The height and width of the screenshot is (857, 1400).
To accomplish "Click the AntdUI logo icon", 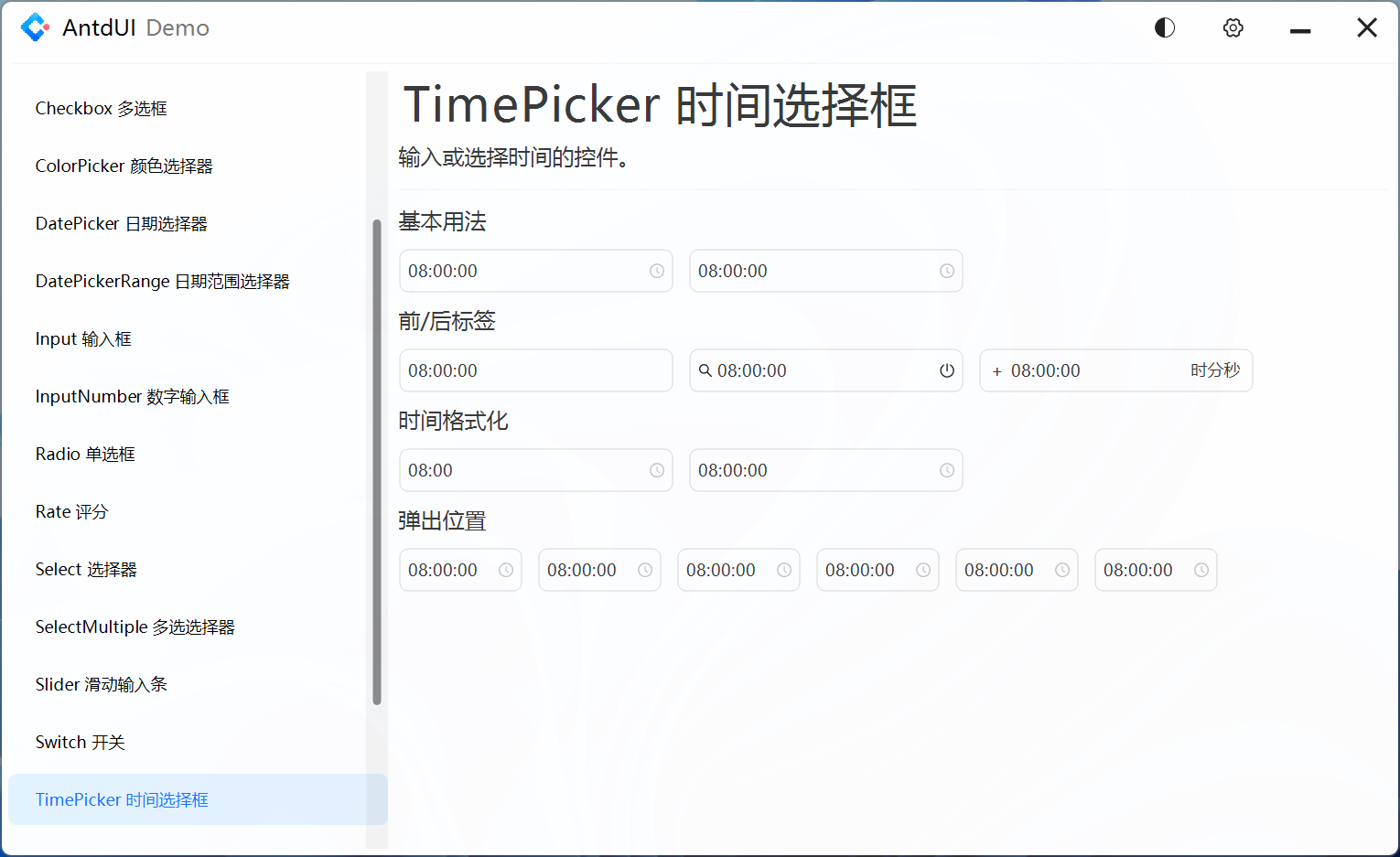I will coord(35,27).
